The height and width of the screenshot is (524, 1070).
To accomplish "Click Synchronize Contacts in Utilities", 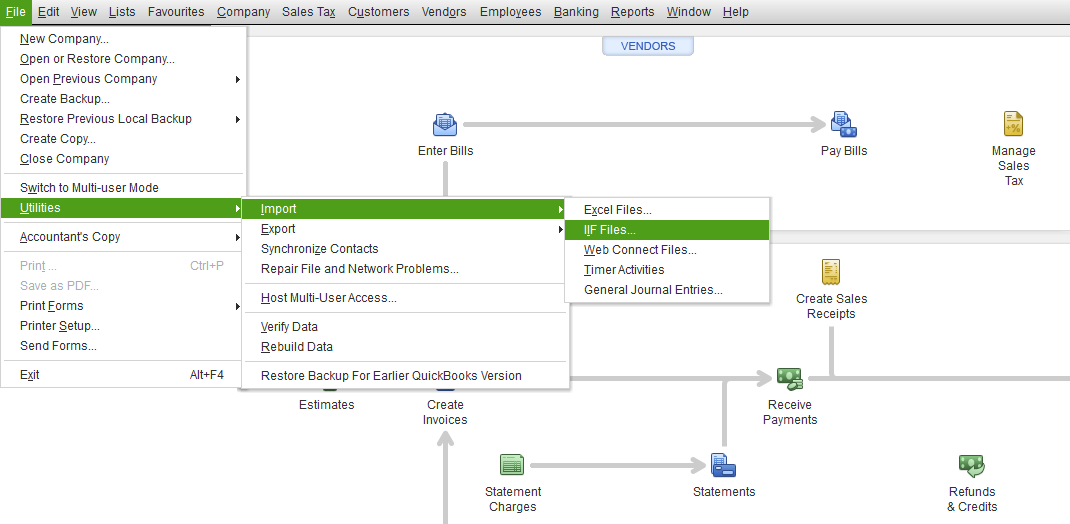I will click(405, 248).
